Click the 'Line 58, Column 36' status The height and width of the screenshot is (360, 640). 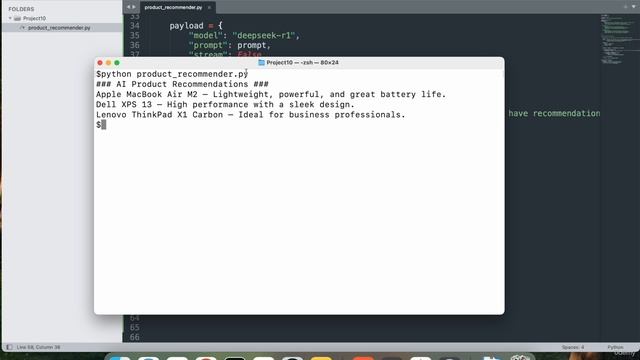[38, 347]
